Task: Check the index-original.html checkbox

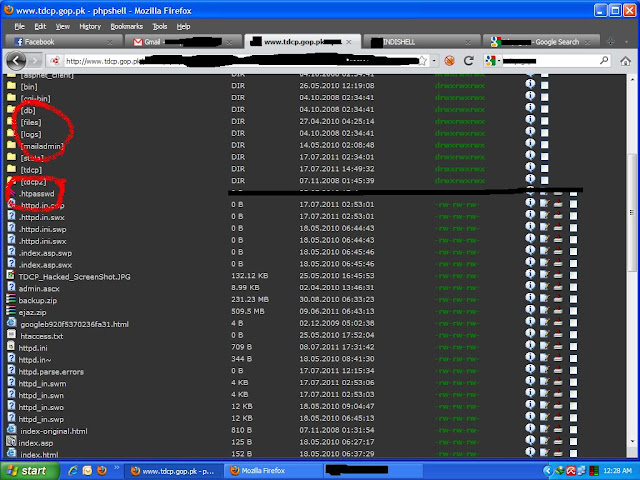Action: click(573, 430)
